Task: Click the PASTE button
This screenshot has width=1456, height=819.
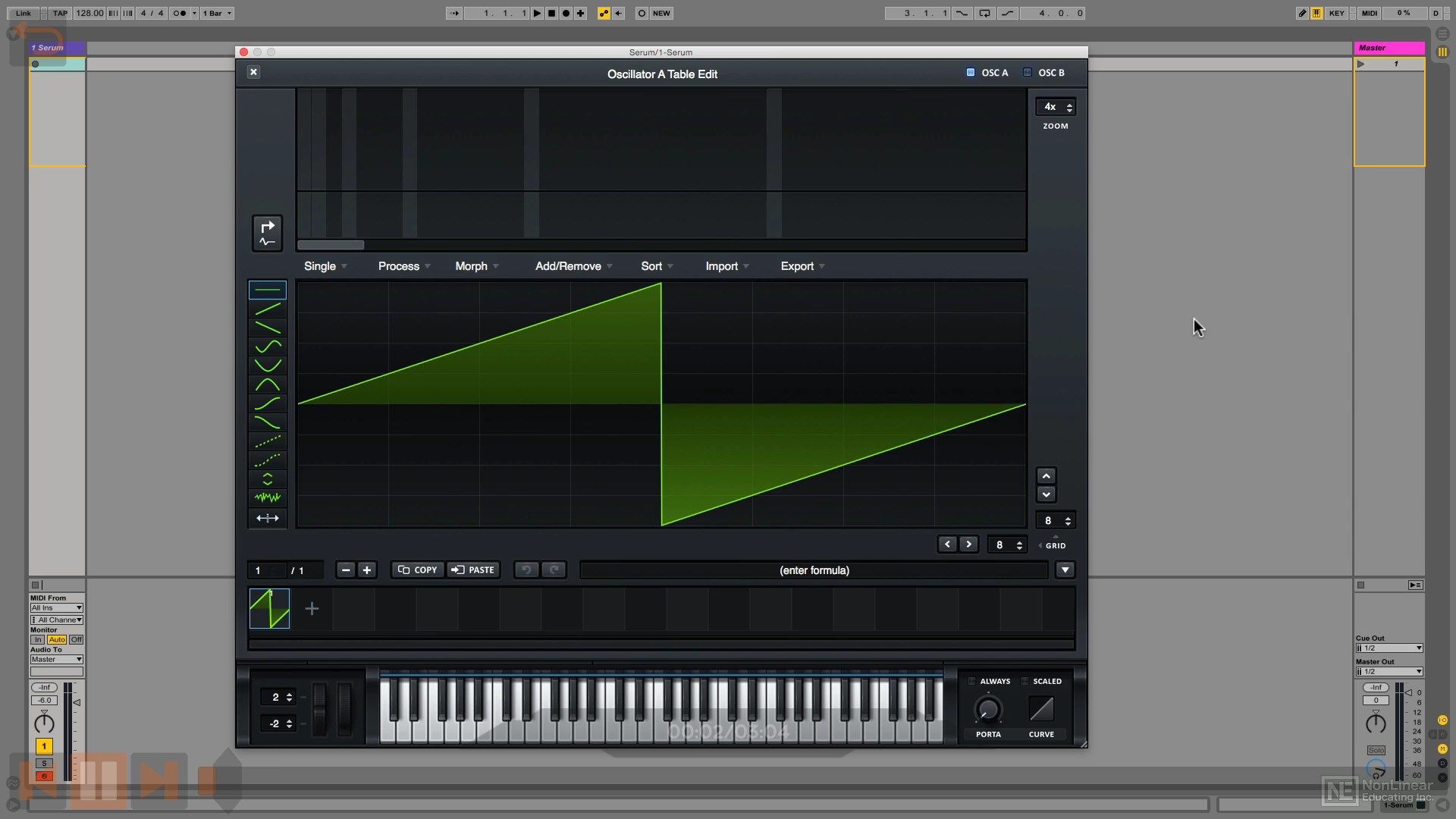Action: (x=472, y=570)
